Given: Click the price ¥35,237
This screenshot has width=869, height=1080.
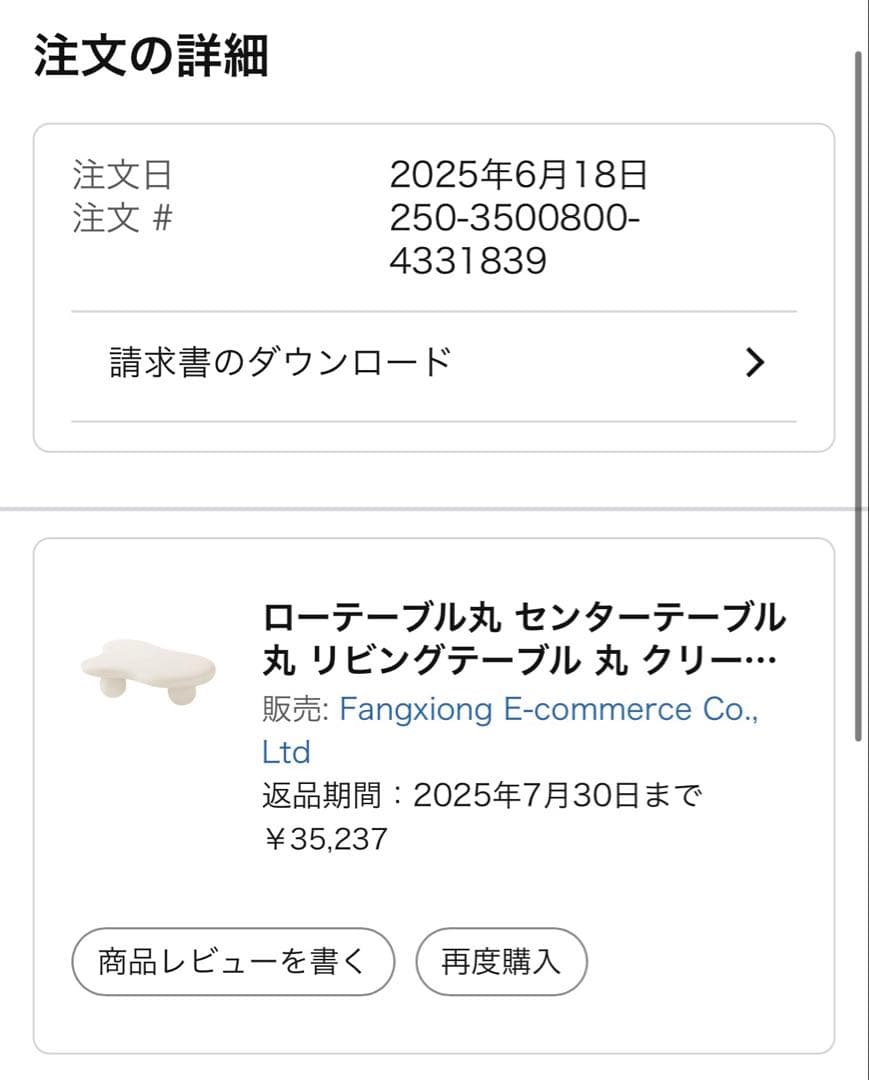Looking at the screenshot, I should 325,839.
